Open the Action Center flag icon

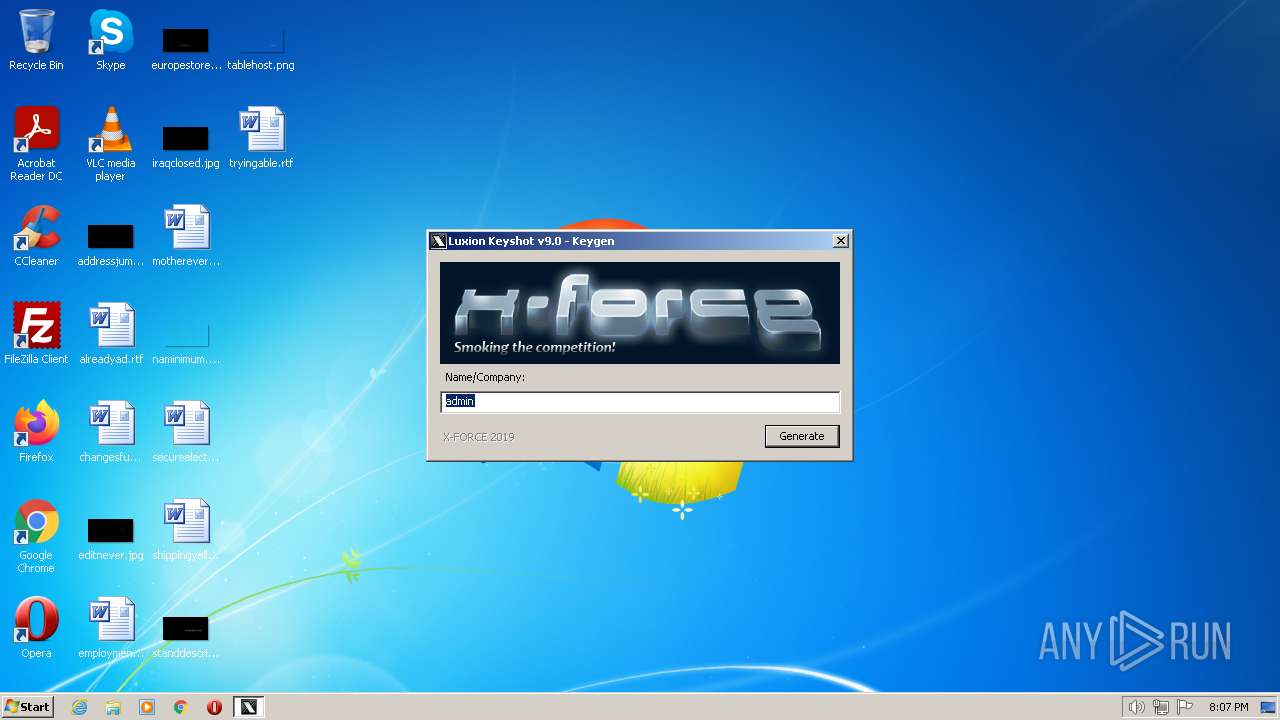(x=1185, y=707)
